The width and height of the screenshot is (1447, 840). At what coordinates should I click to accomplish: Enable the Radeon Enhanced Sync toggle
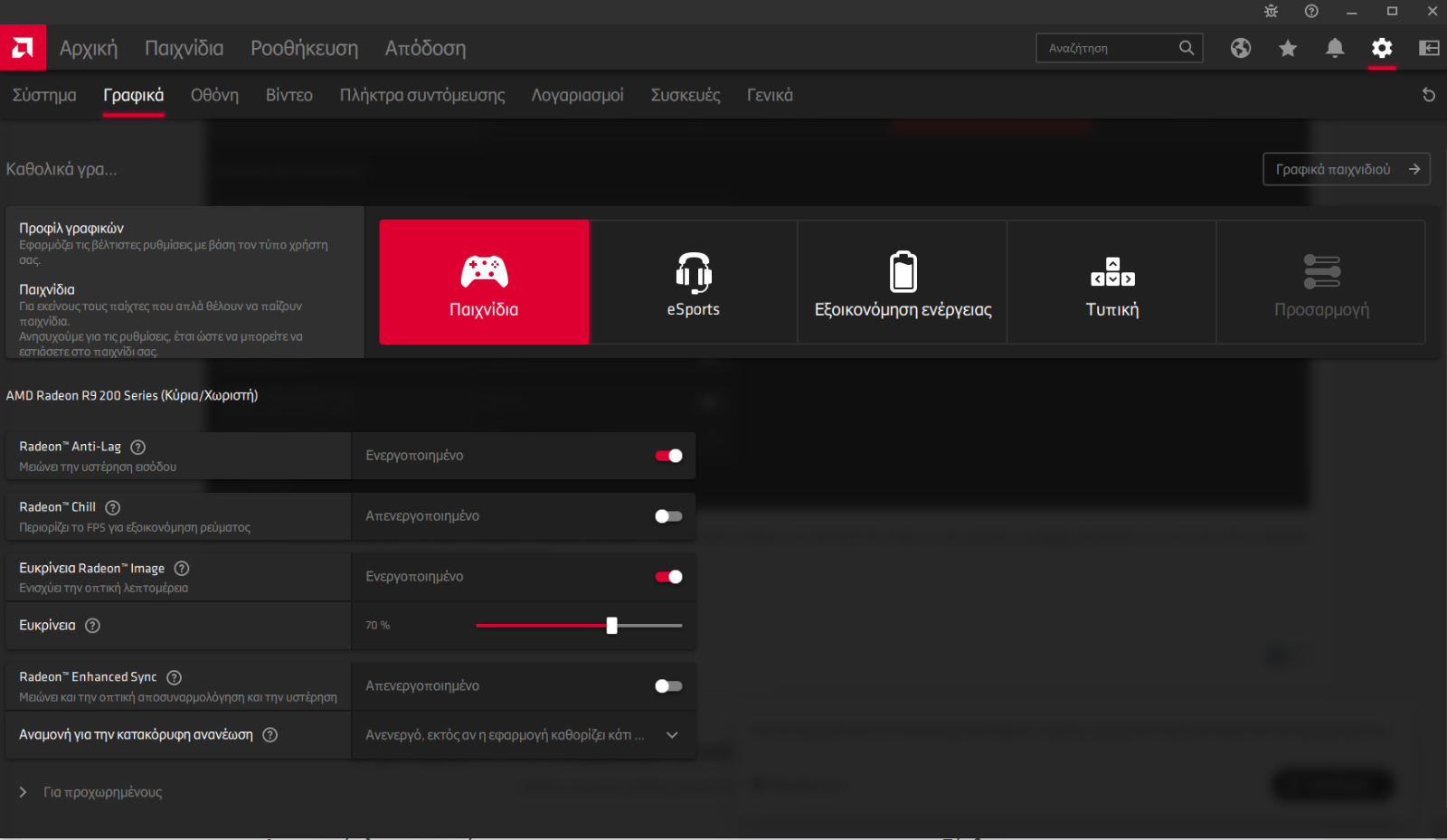pyautogui.click(x=668, y=686)
